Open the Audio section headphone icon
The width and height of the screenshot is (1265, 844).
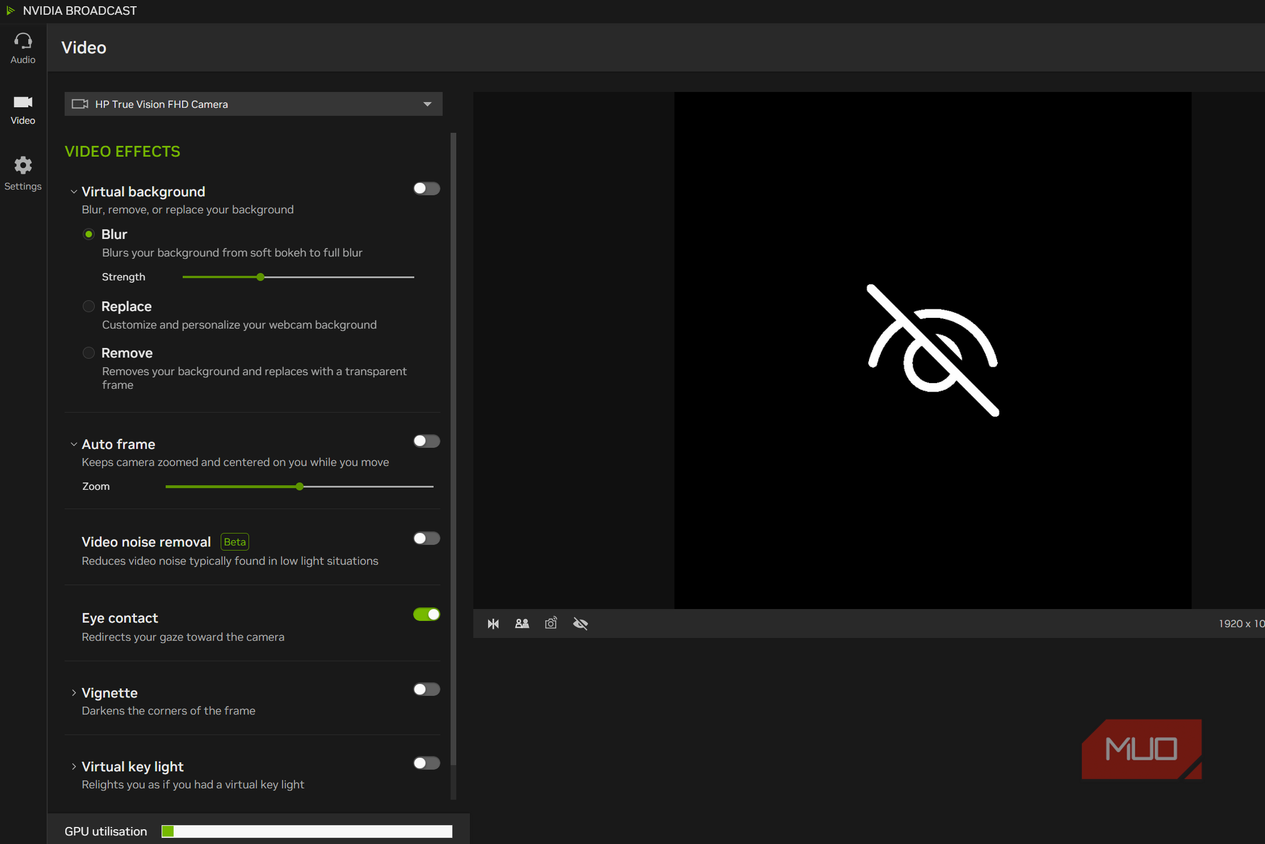23,41
